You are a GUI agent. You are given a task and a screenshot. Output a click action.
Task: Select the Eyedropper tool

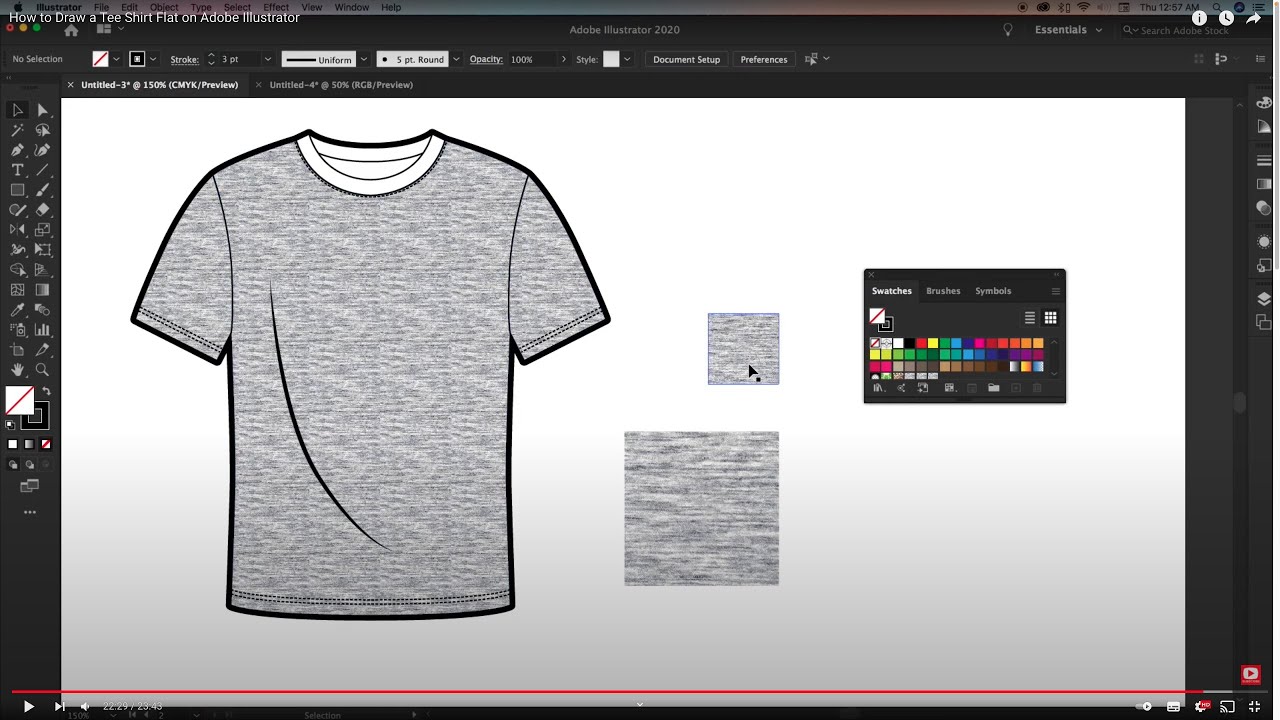click(x=17, y=310)
